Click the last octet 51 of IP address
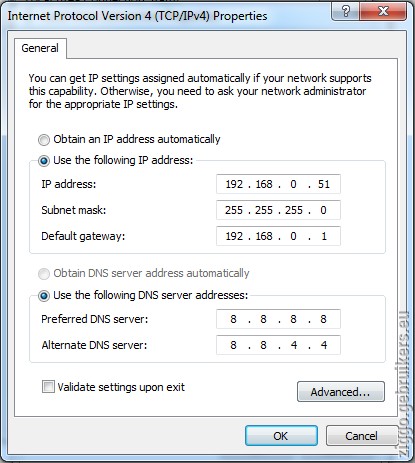This screenshot has height=463, width=415. pos(324,184)
